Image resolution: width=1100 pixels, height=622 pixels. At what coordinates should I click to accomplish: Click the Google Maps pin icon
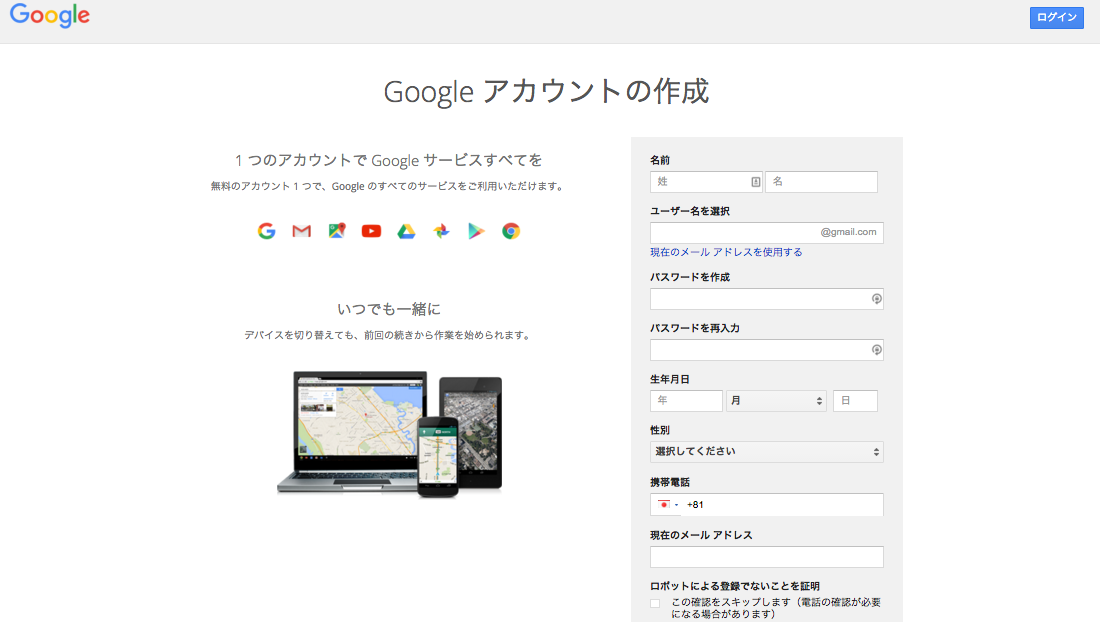point(337,231)
